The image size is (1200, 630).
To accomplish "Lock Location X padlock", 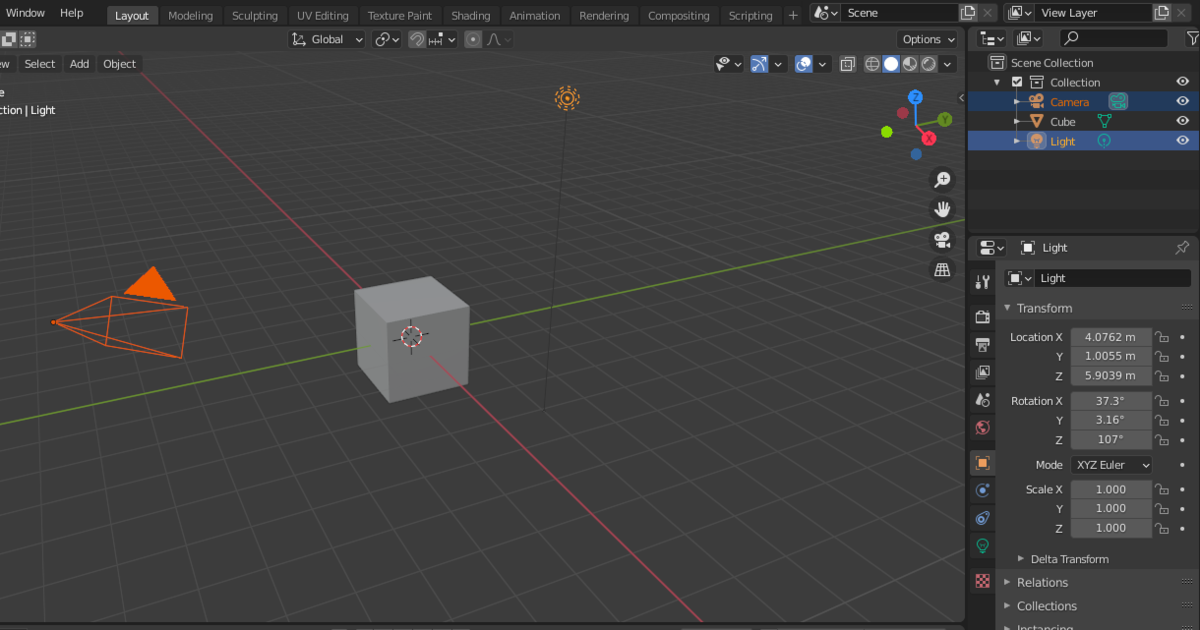I will [1162, 337].
